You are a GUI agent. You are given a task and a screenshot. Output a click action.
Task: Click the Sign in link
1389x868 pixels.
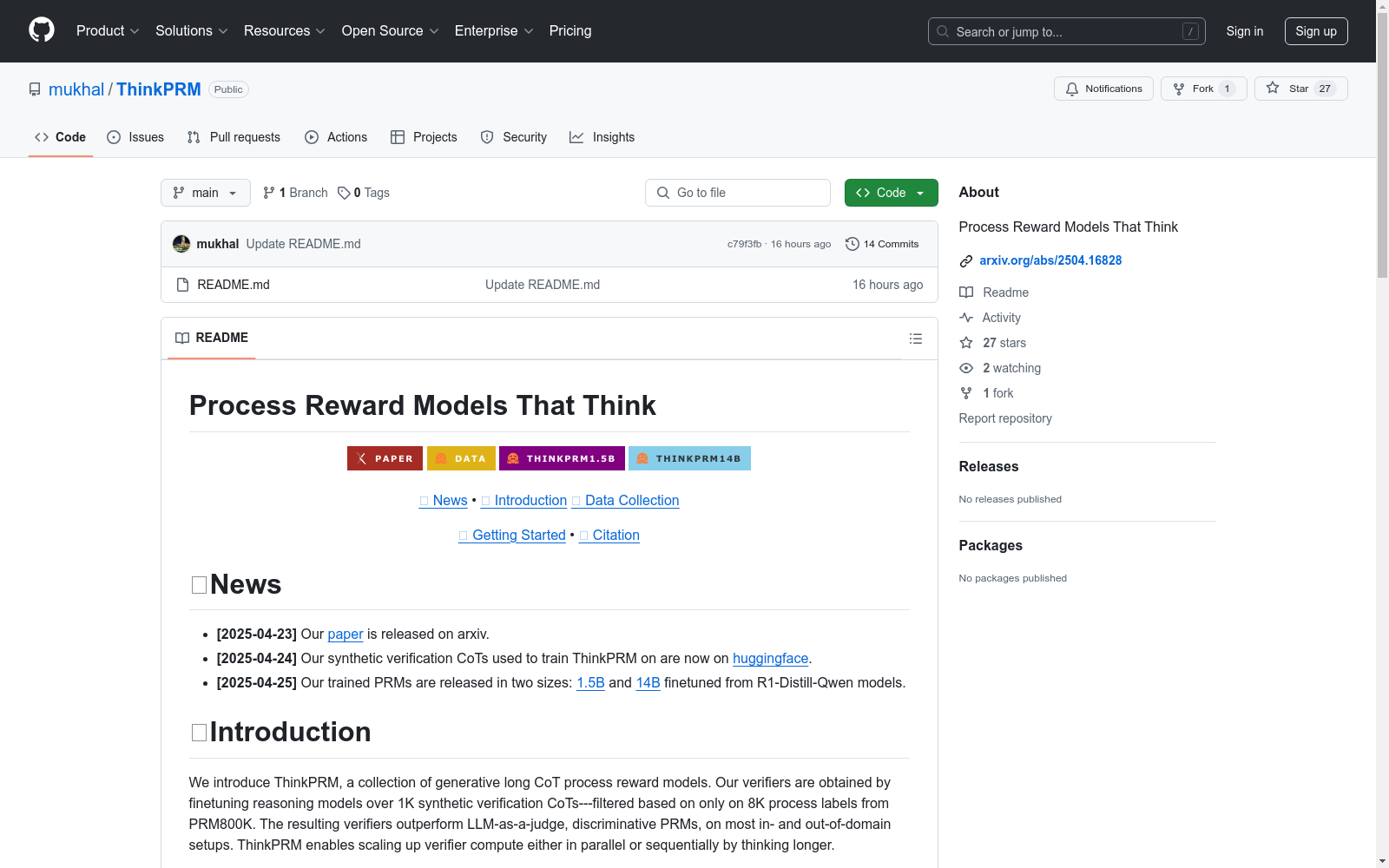[x=1245, y=31]
